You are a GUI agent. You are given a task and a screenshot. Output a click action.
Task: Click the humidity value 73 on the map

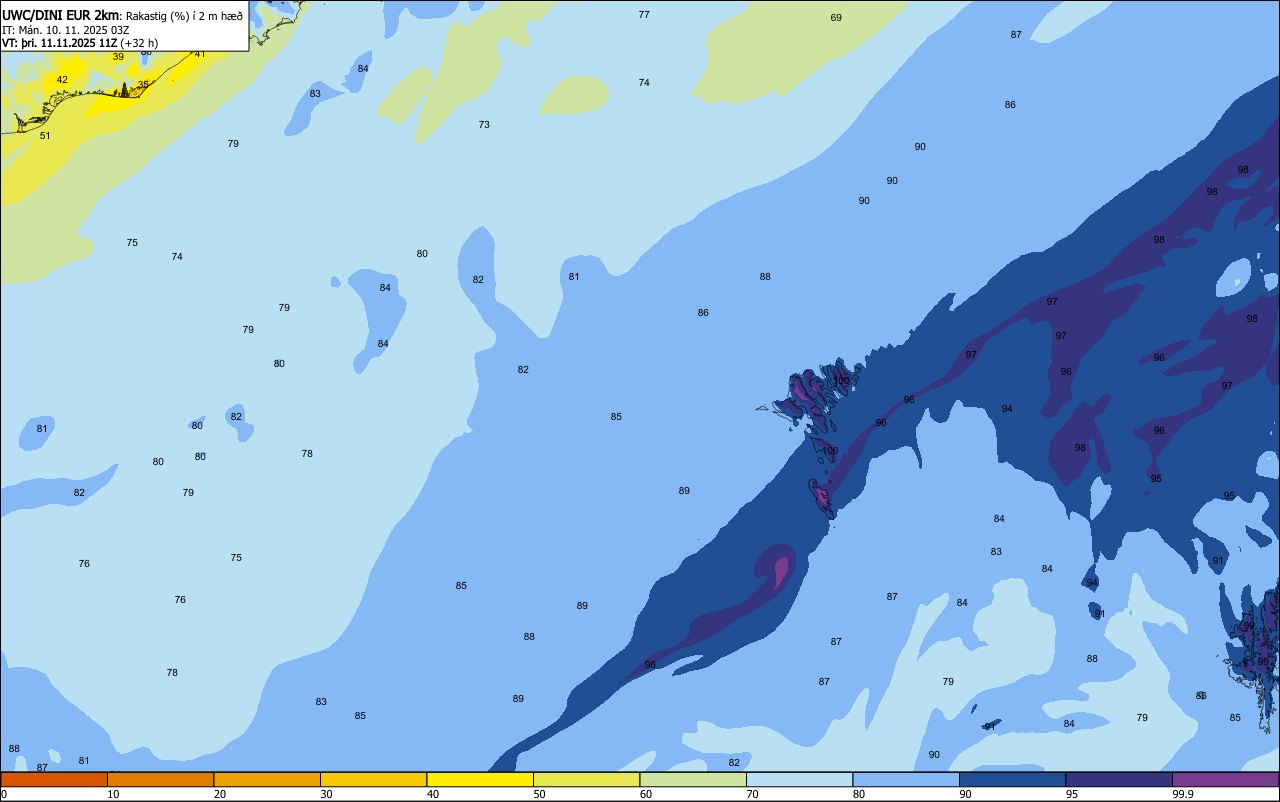click(x=484, y=125)
